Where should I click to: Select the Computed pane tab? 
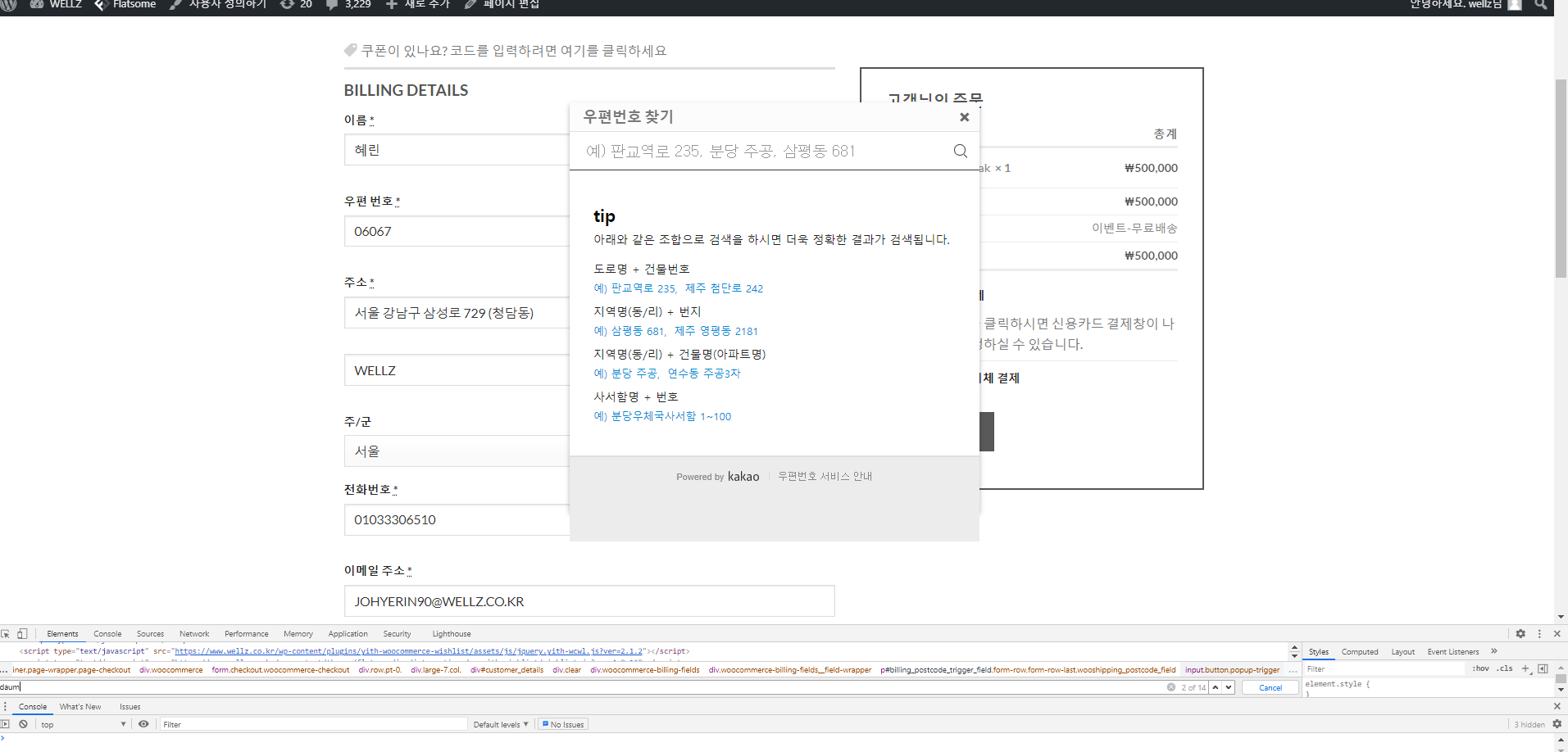(1360, 652)
